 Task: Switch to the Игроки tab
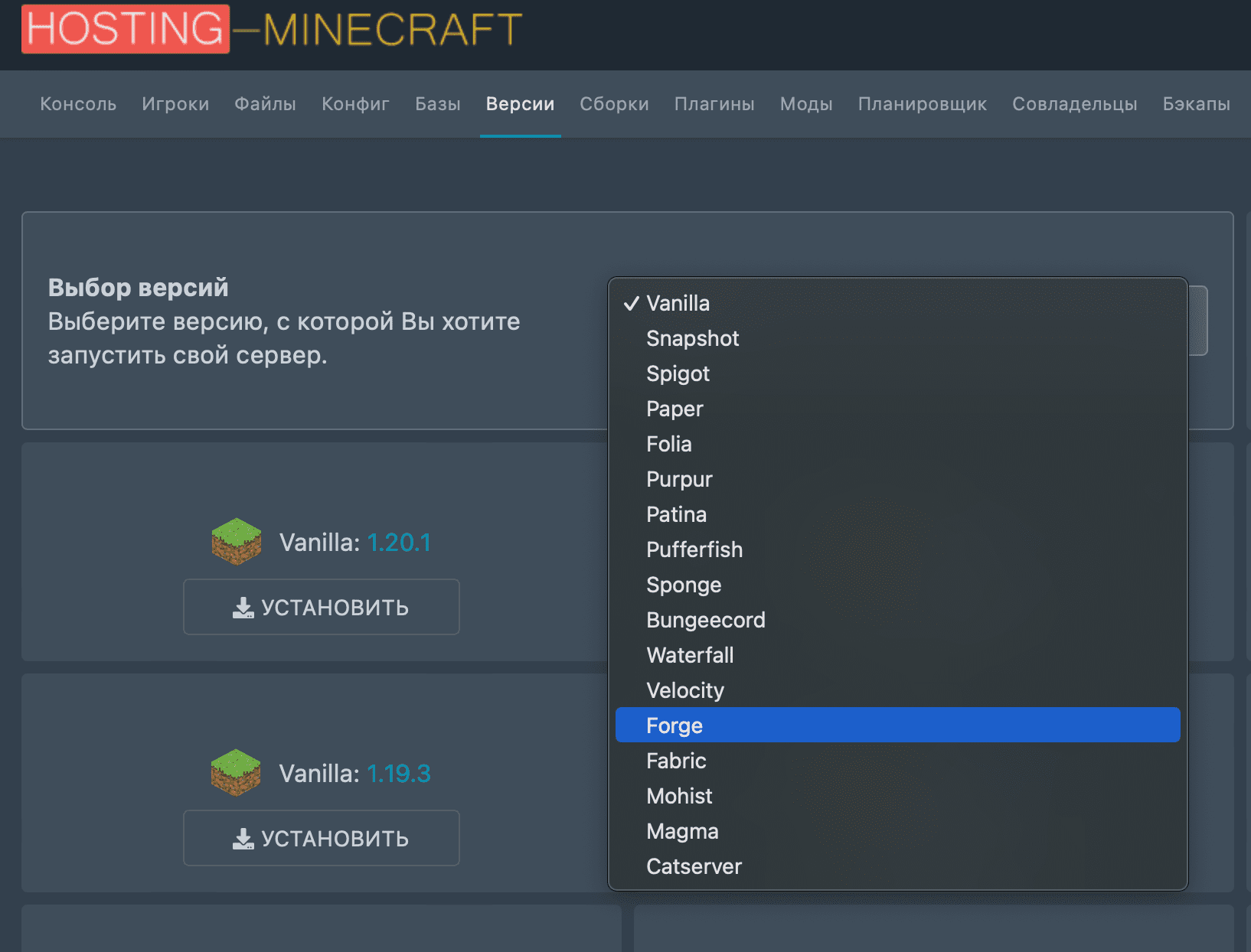pyautogui.click(x=175, y=104)
